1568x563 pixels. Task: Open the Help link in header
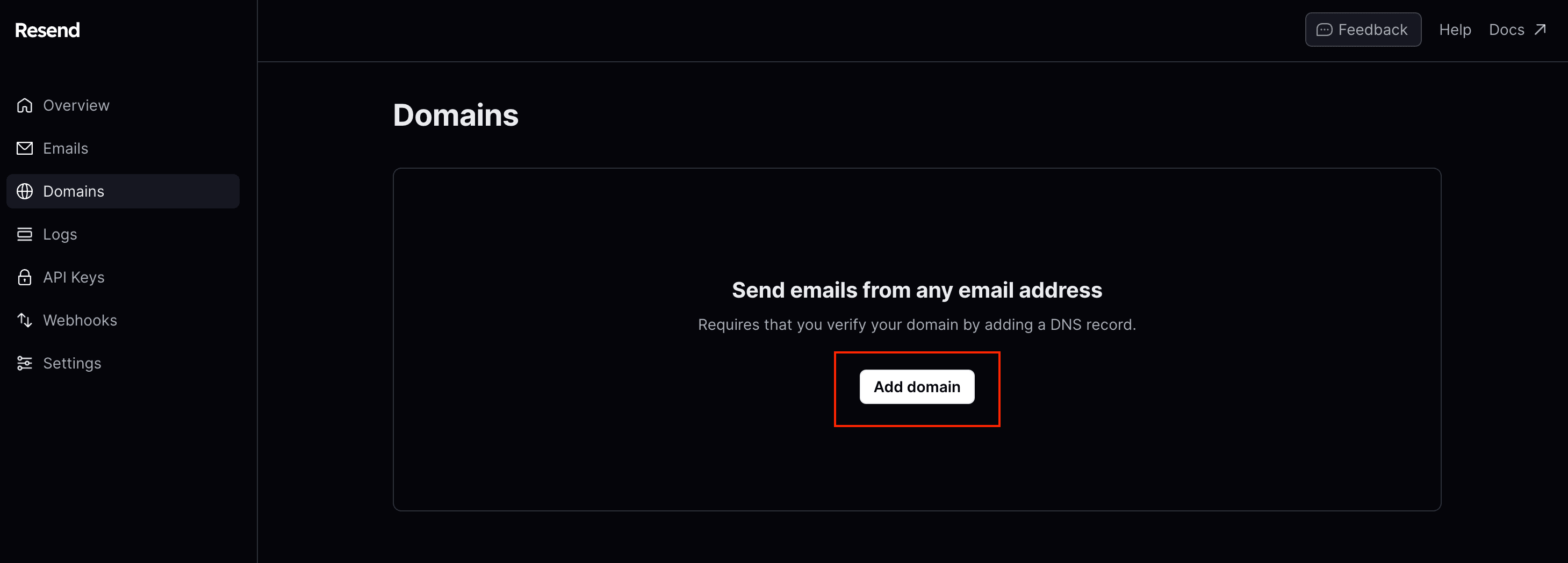tap(1454, 30)
